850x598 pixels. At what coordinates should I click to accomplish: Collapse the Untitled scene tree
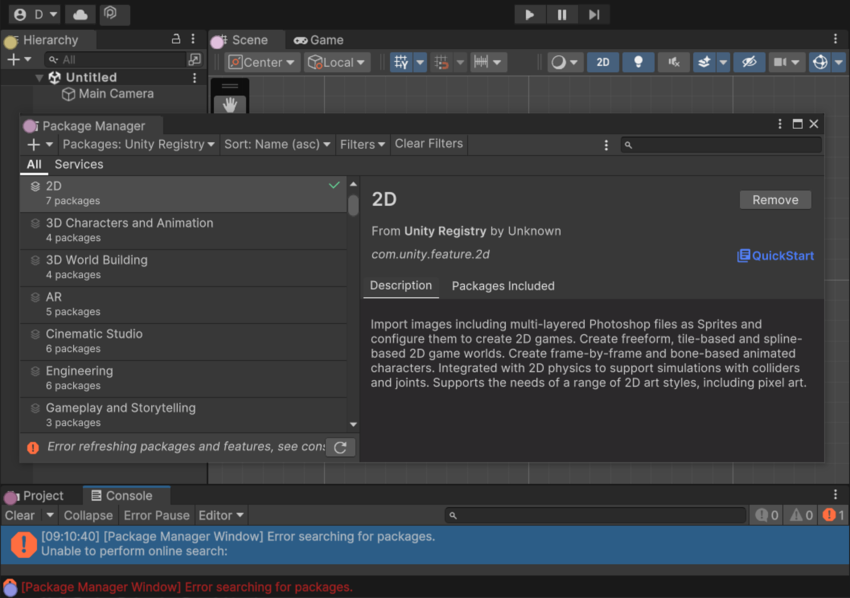[x=39, y=77]
